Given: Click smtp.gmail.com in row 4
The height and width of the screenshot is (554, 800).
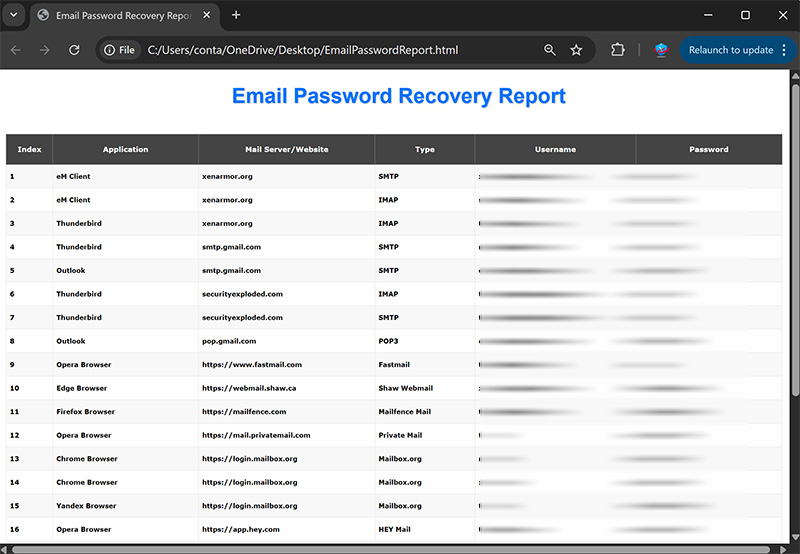Looking at the screenshot, I should [232, 247].
